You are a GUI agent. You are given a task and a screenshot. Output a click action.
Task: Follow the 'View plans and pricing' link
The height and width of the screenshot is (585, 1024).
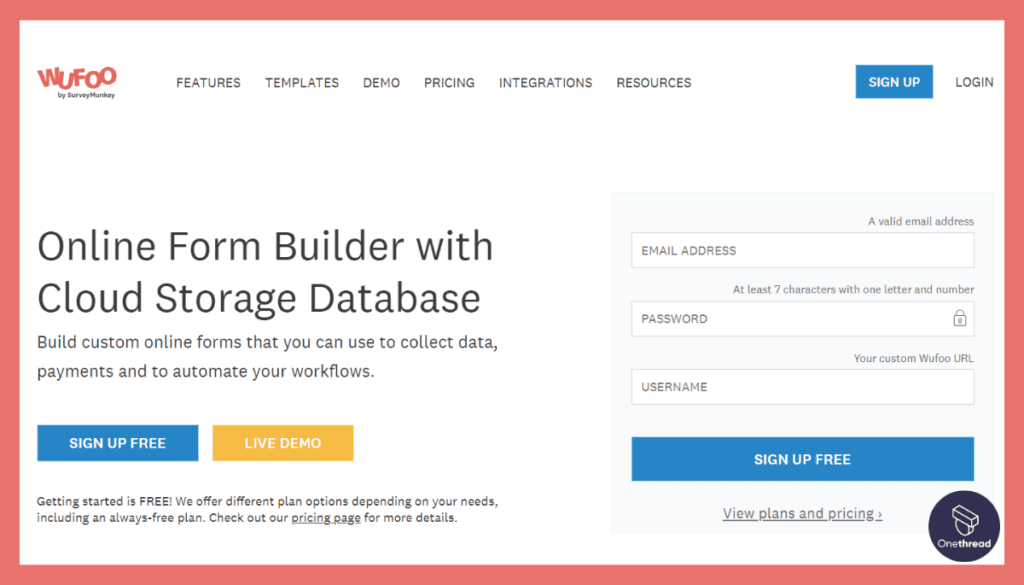[802, 514]
